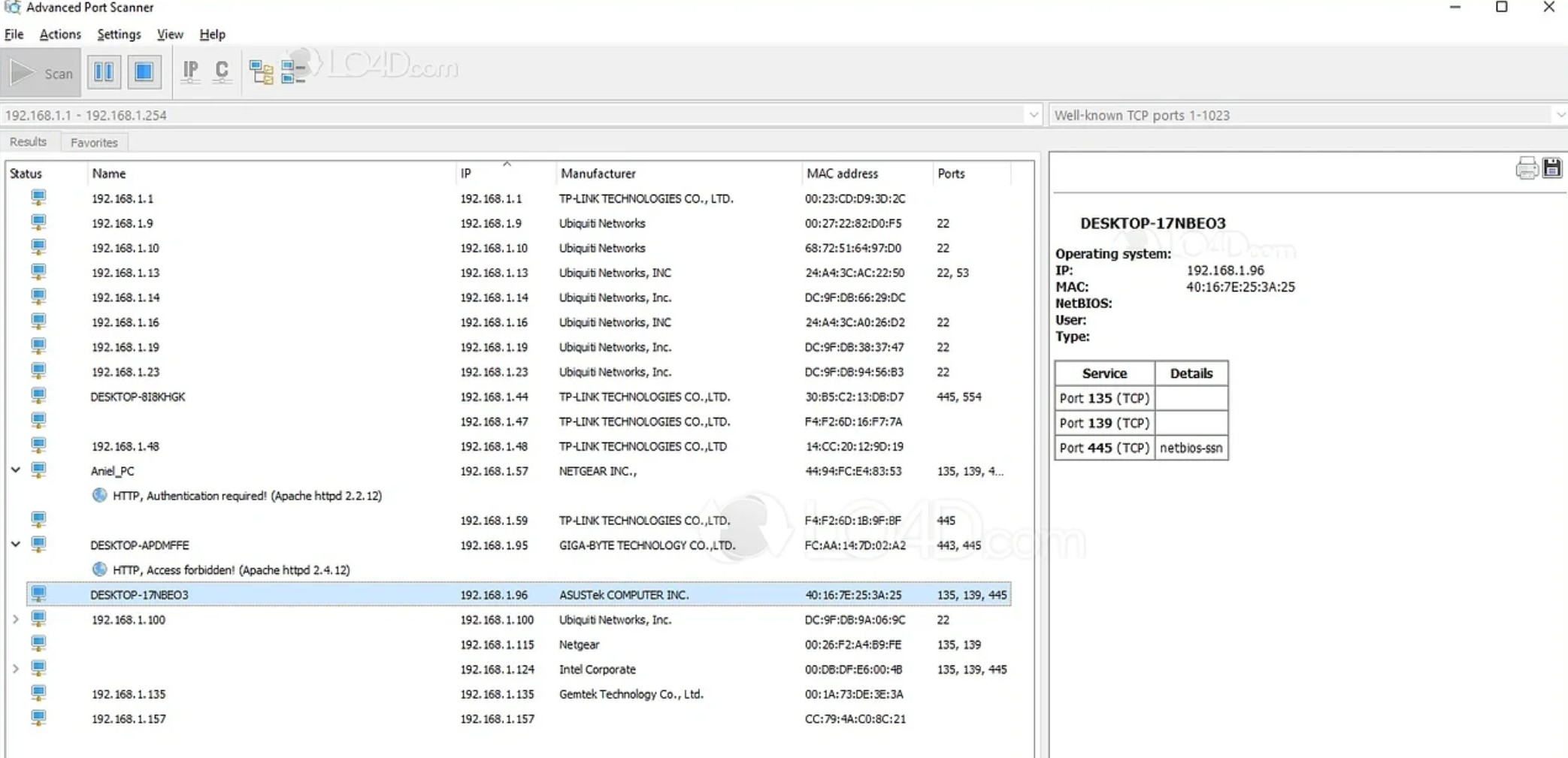The image size is (1568, 758).
Task: Click the ports cell showing 22, 53
Action: (952, 273)
